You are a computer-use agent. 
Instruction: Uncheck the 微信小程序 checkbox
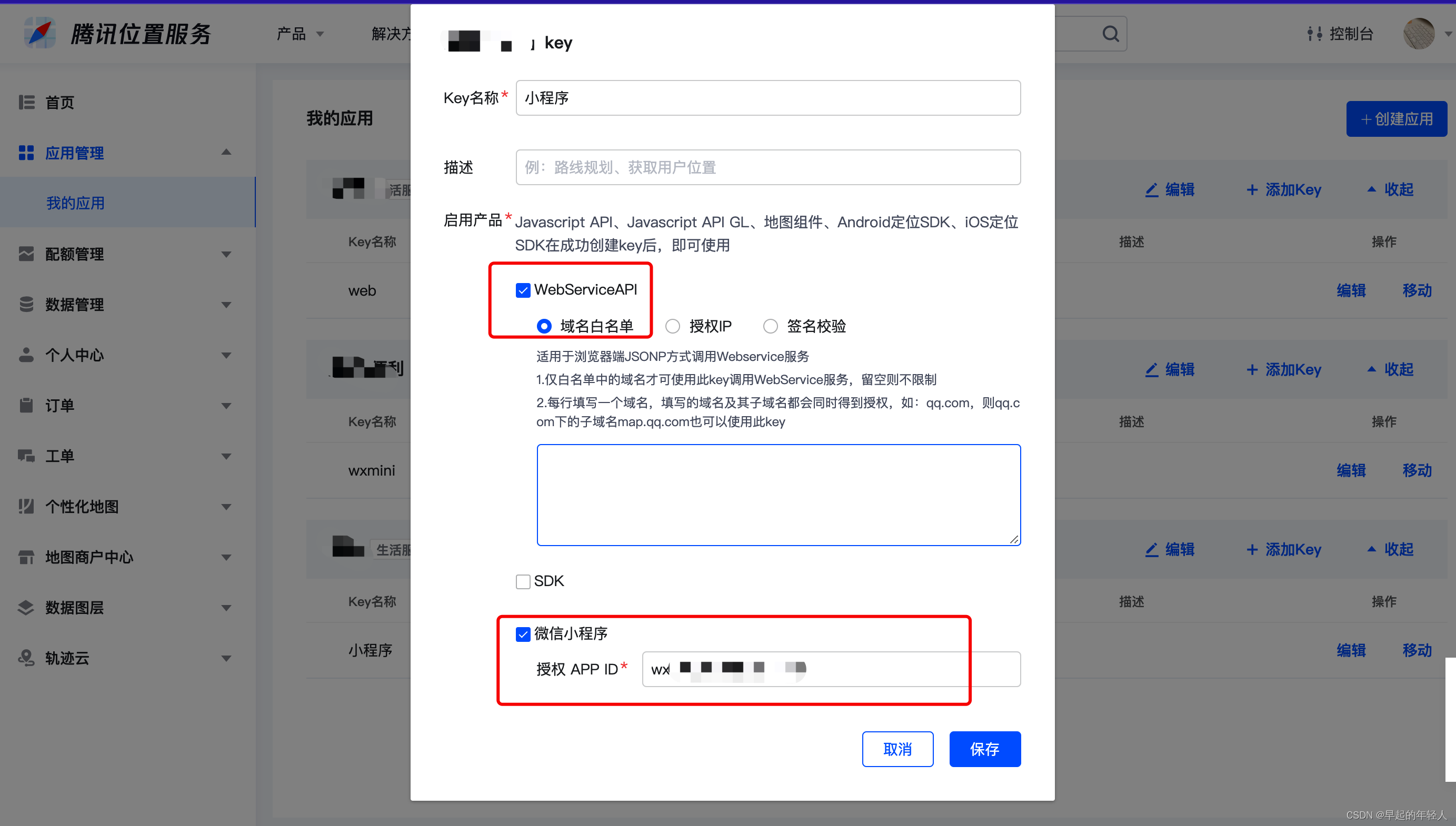pos(523,633)
